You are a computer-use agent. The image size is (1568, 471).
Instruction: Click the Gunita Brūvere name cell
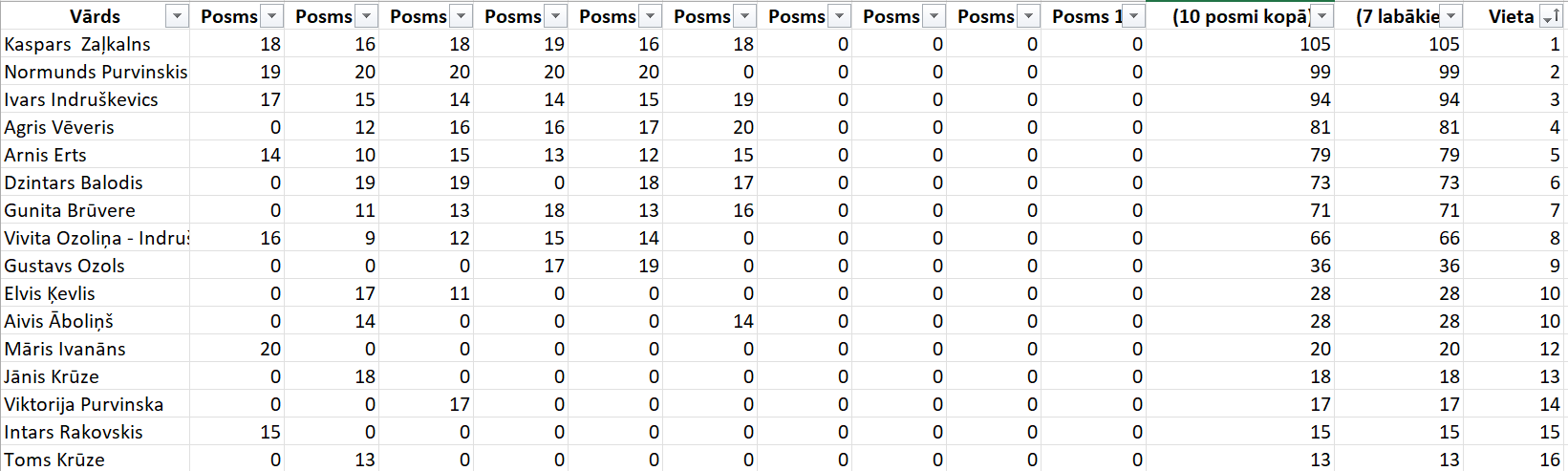95,210
